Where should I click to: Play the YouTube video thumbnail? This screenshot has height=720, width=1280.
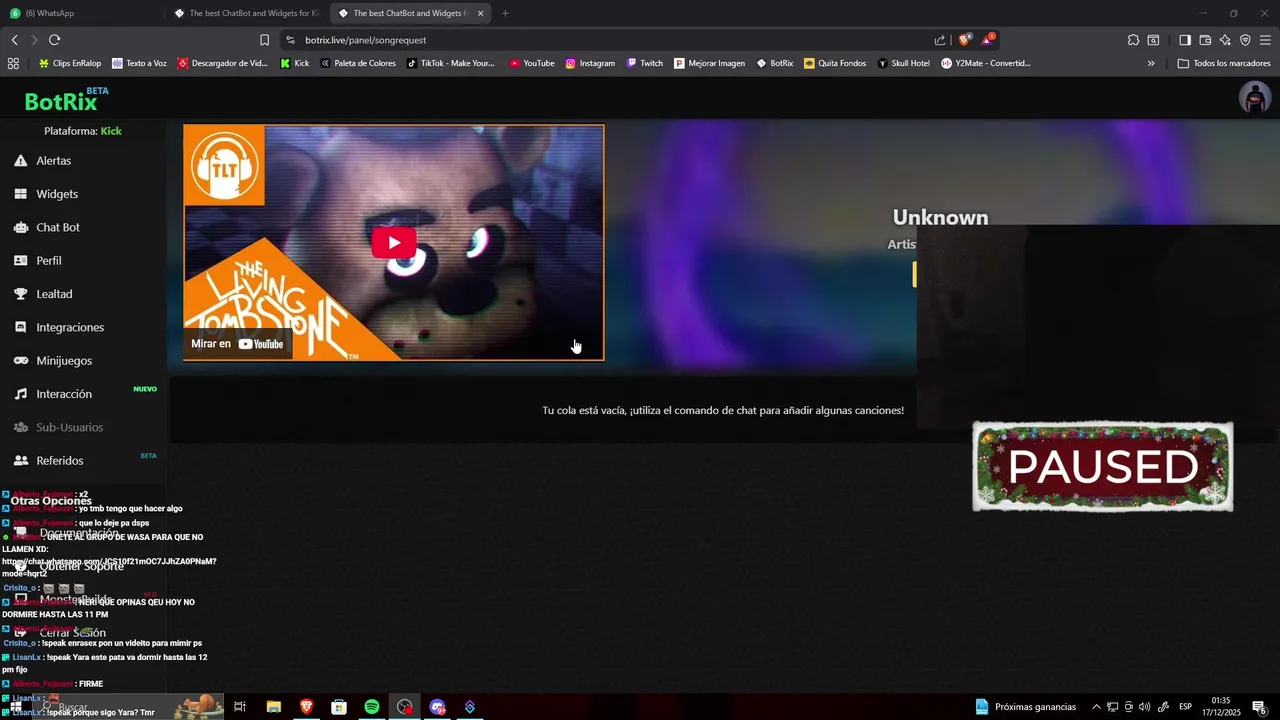click(394, 243)
